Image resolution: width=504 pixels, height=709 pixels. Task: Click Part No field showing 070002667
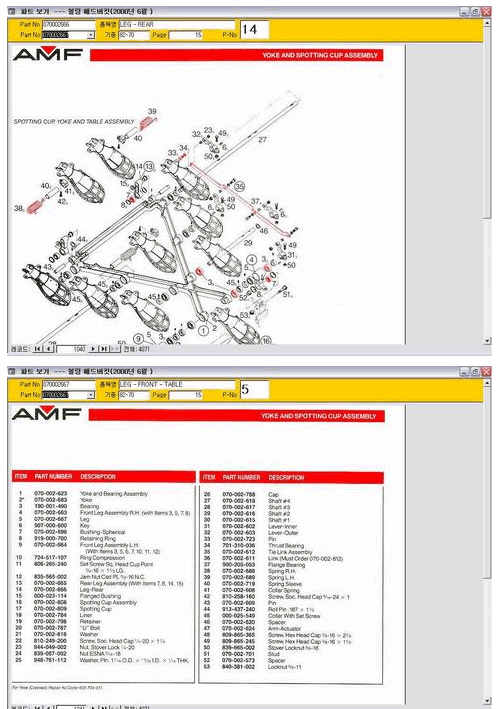point(68,384)
